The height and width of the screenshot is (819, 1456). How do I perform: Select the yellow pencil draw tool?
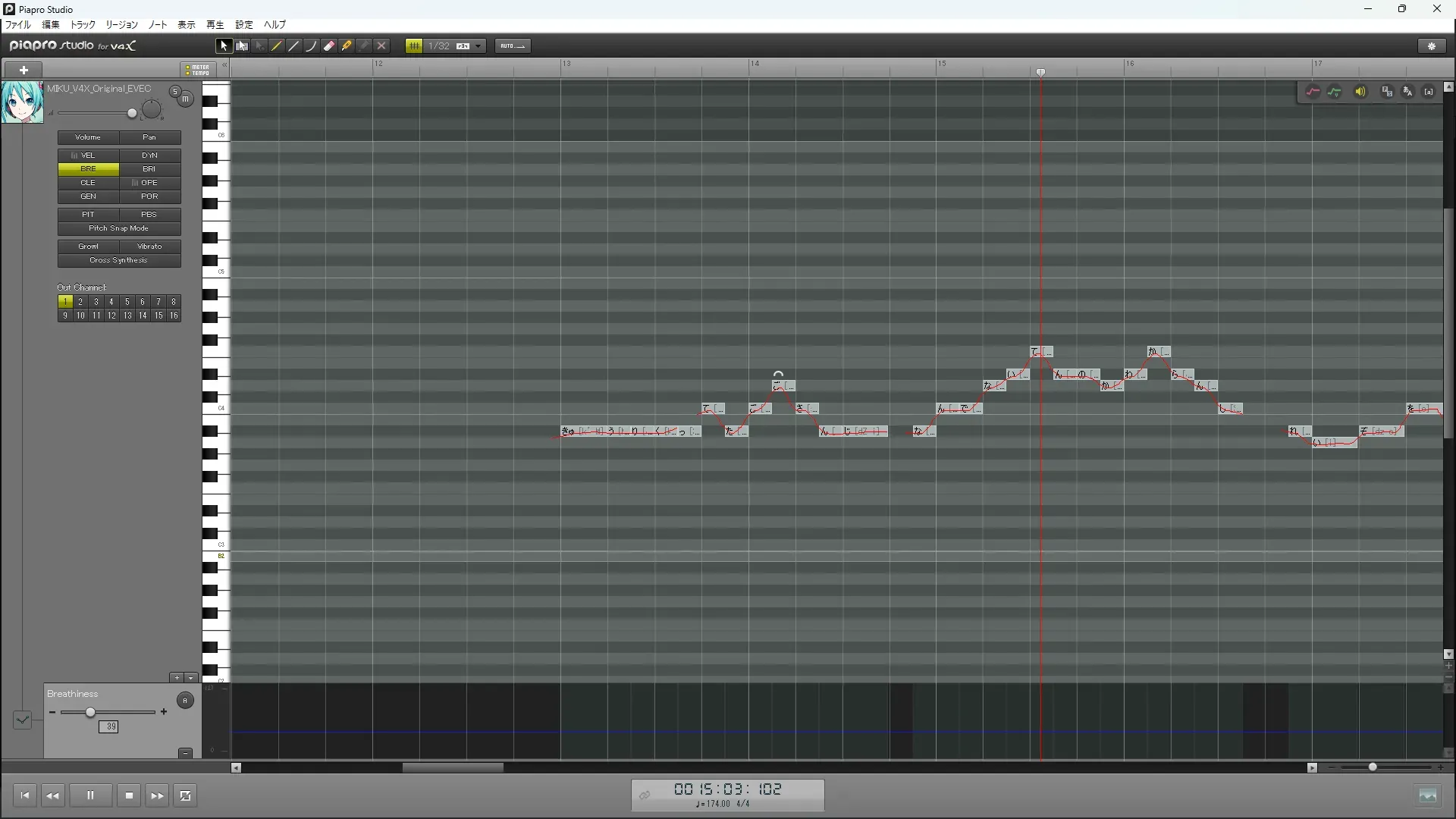pos(277,46)
